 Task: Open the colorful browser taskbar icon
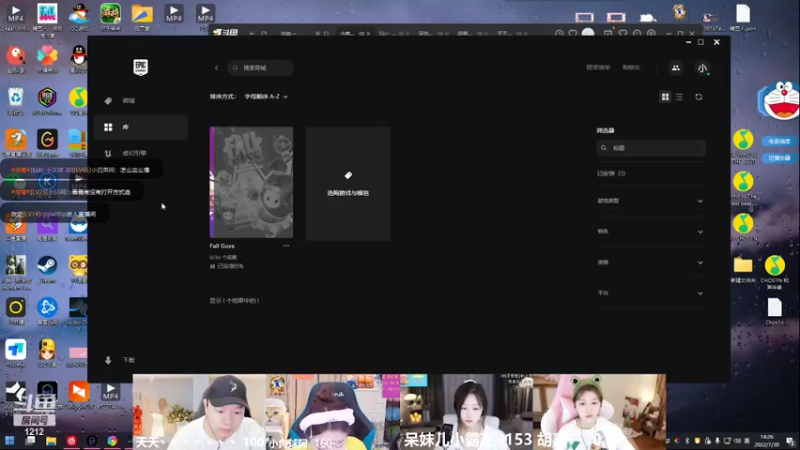[112, 441]
